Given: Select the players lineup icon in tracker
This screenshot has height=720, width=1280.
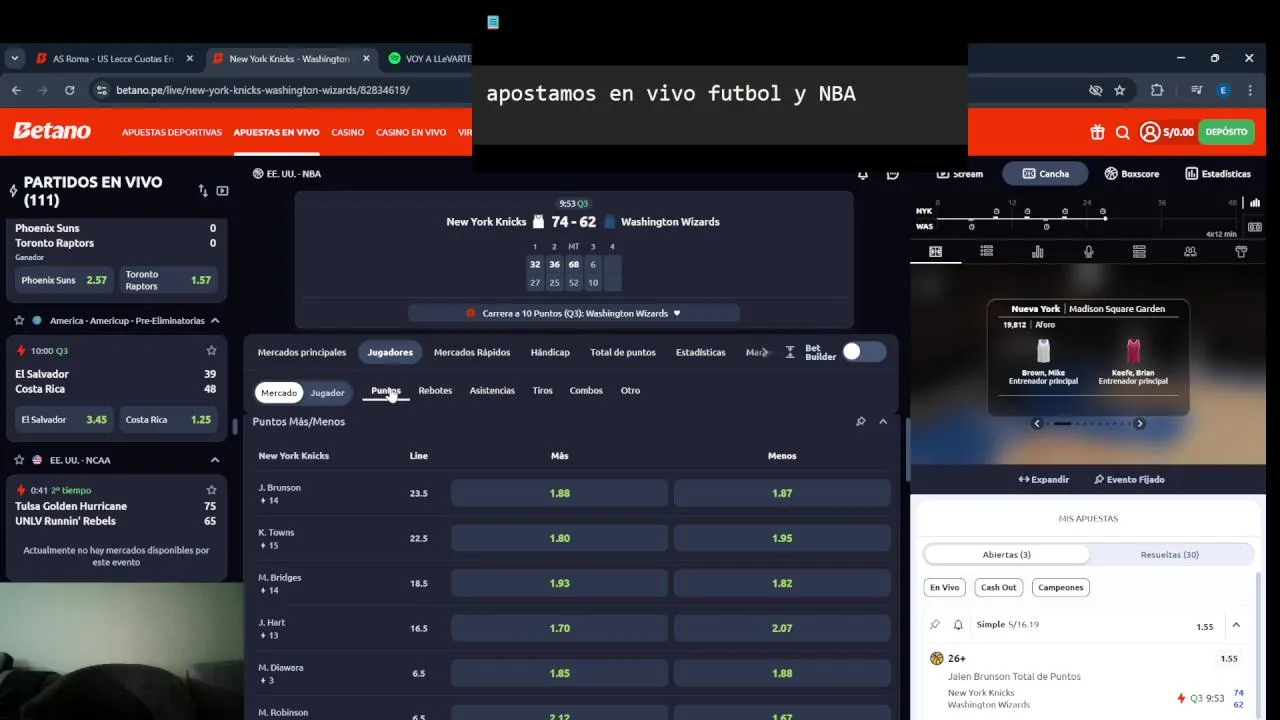Looking at the screenshot, I should [x=1190, y=252].
